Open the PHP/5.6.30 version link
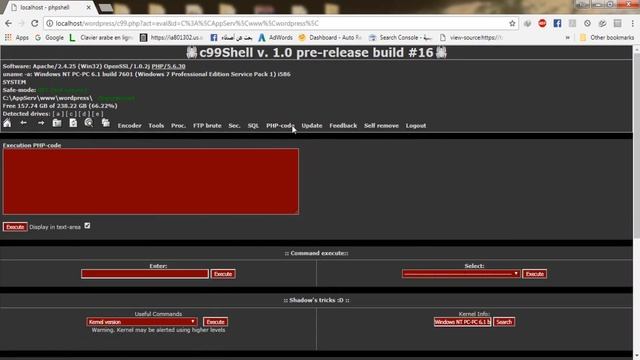 [x=168, y=66]
